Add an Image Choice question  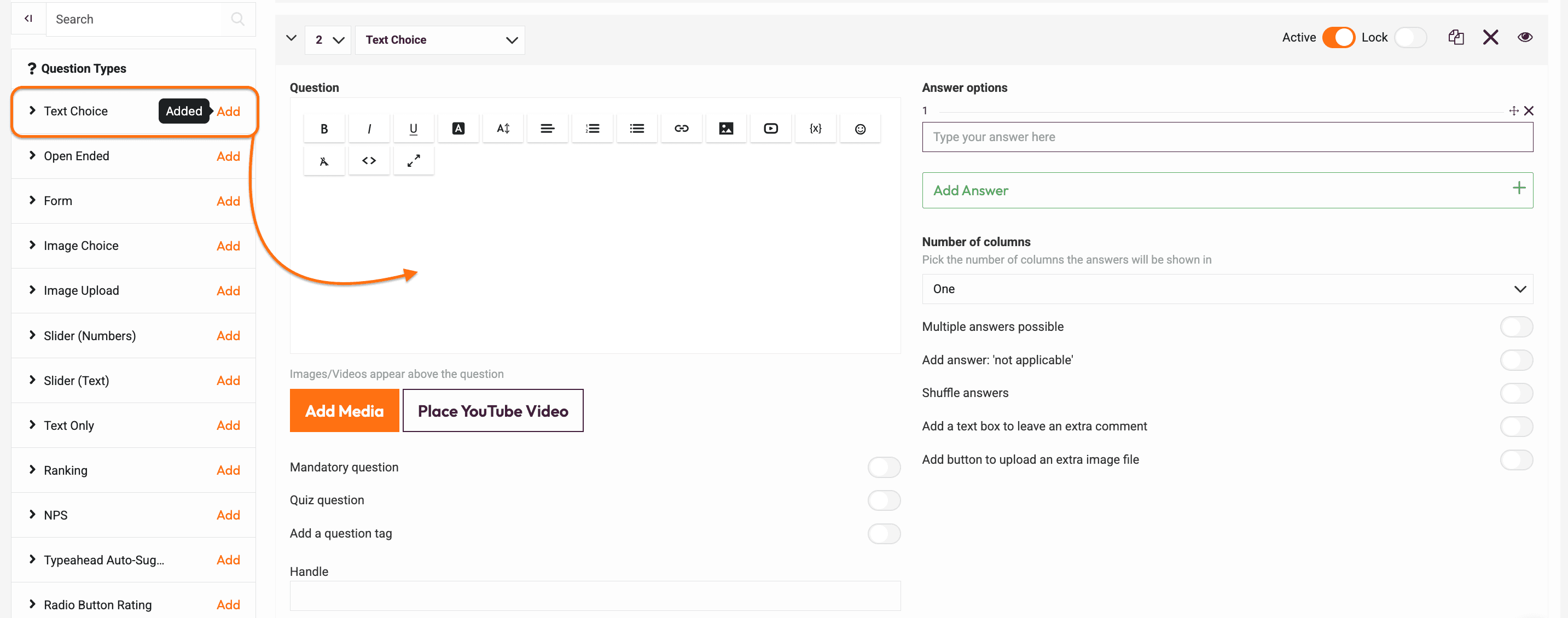point(228,246)
